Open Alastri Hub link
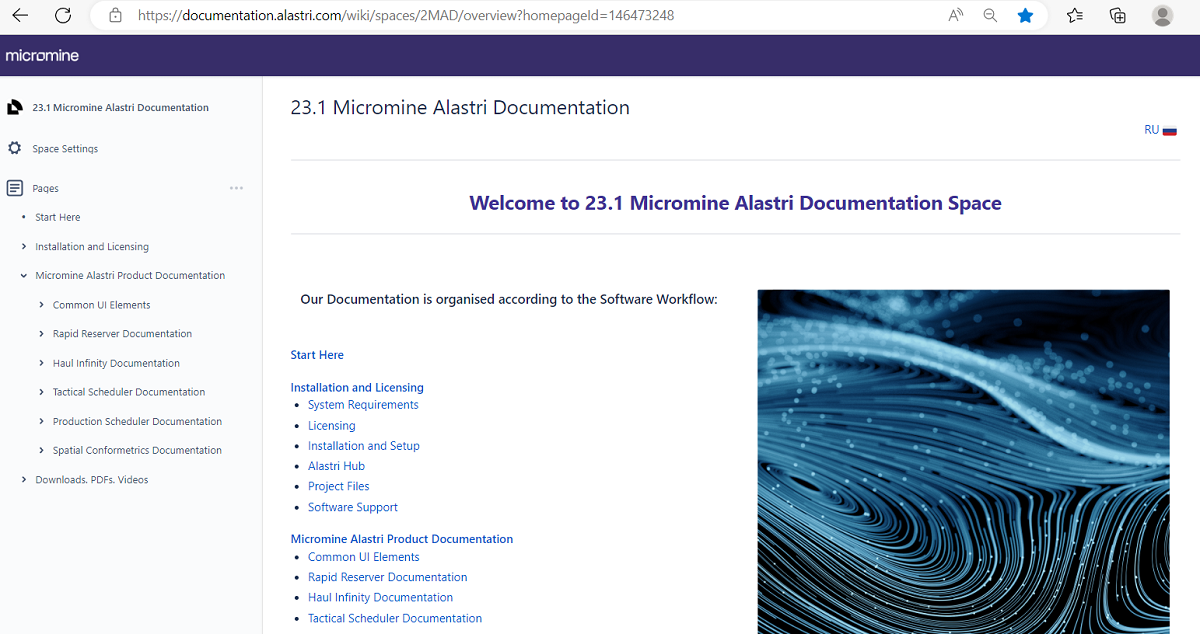This screenshot has height=634, width=1200. pos(336,466)
